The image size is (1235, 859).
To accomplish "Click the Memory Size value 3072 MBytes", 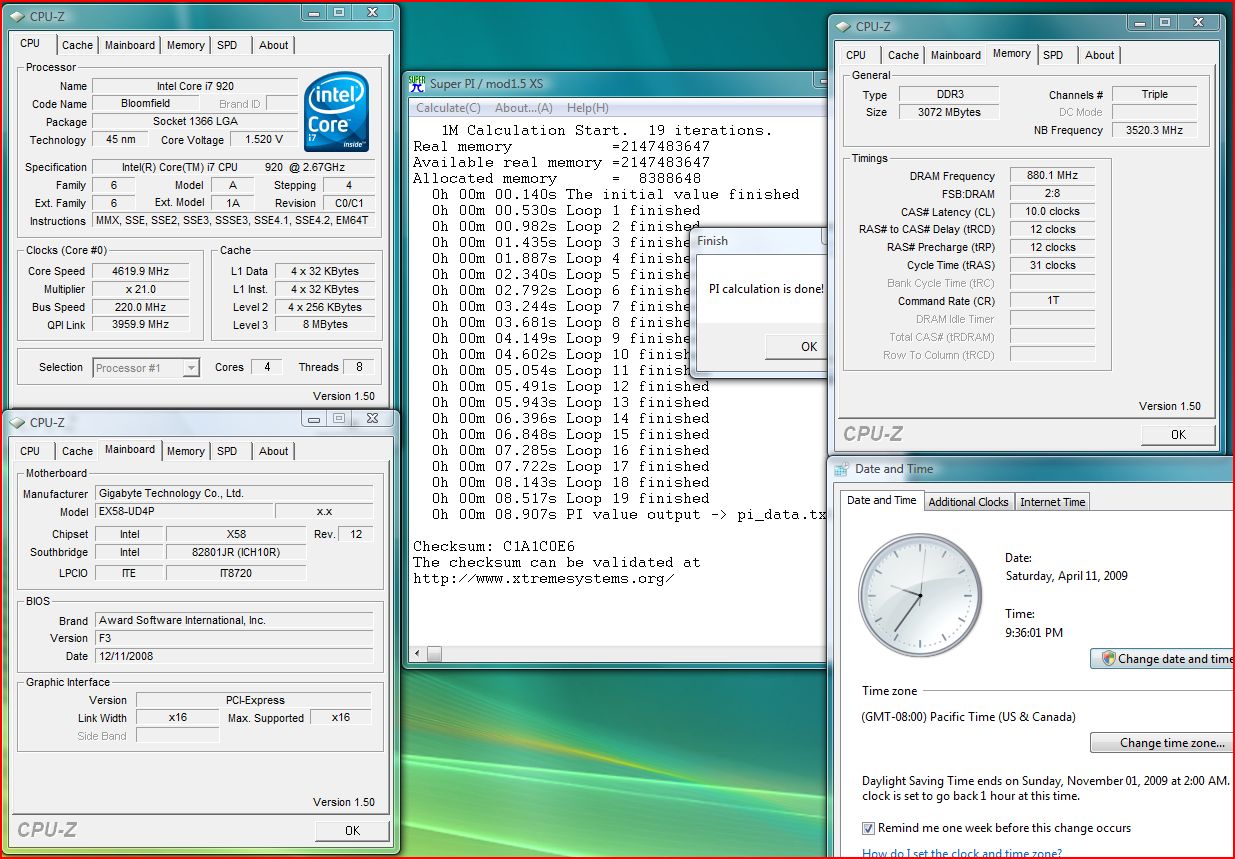I will (949, 112).
